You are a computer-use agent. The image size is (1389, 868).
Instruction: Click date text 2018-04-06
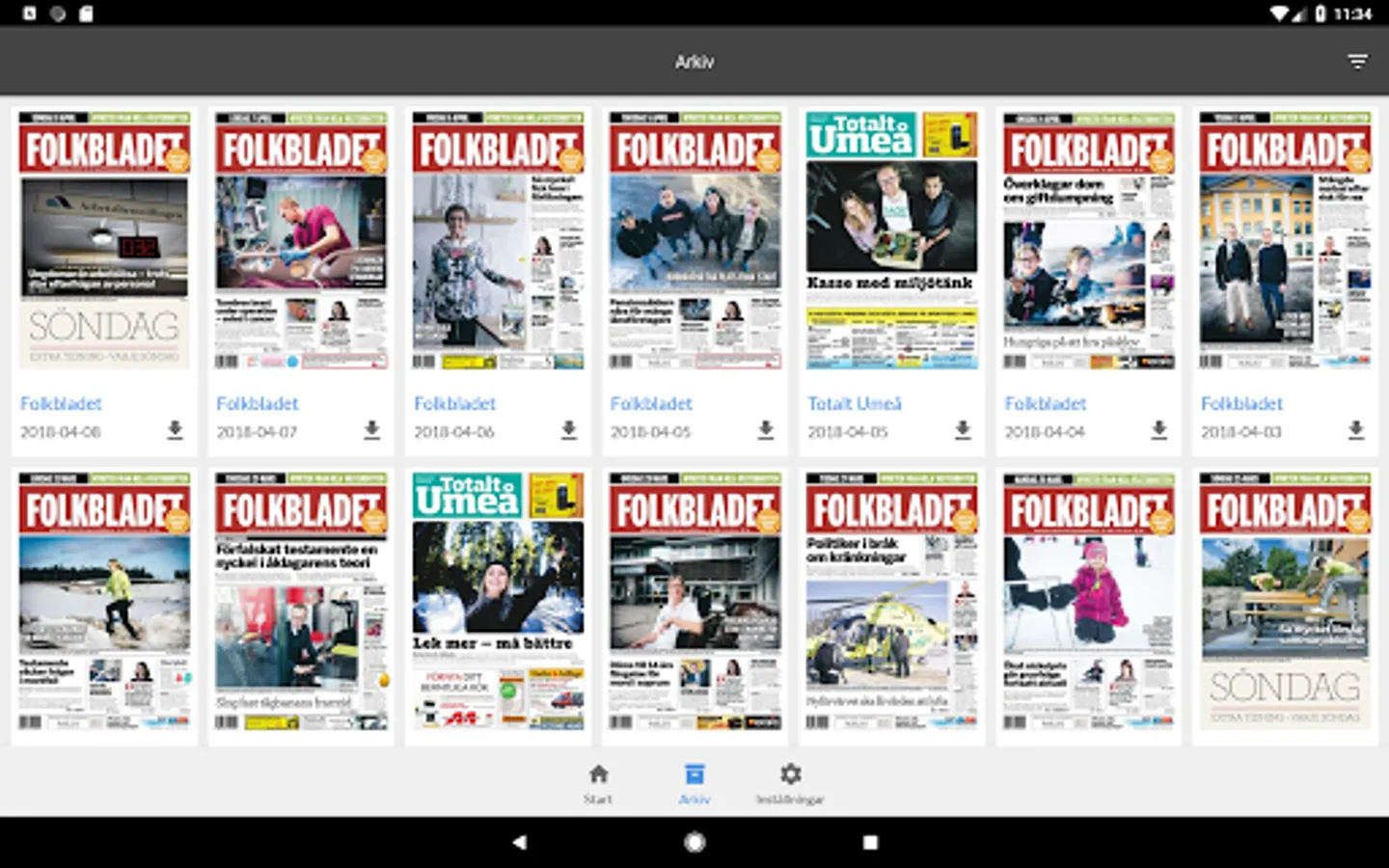[x=454, y=432]
